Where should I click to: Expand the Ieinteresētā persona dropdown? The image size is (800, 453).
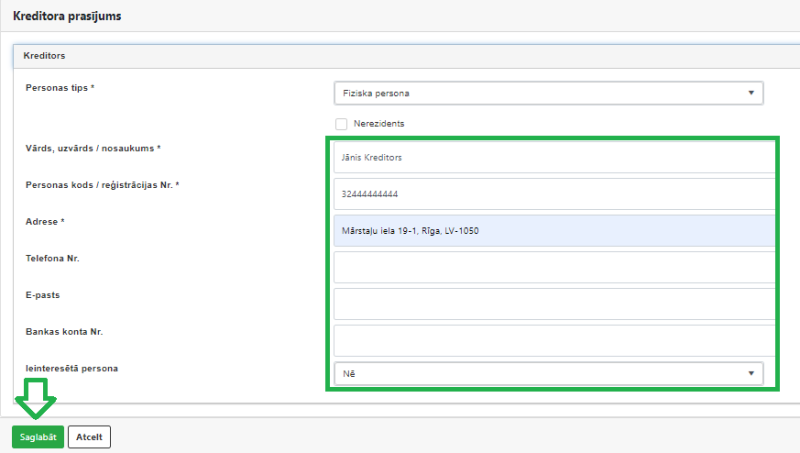pos(548,373)
